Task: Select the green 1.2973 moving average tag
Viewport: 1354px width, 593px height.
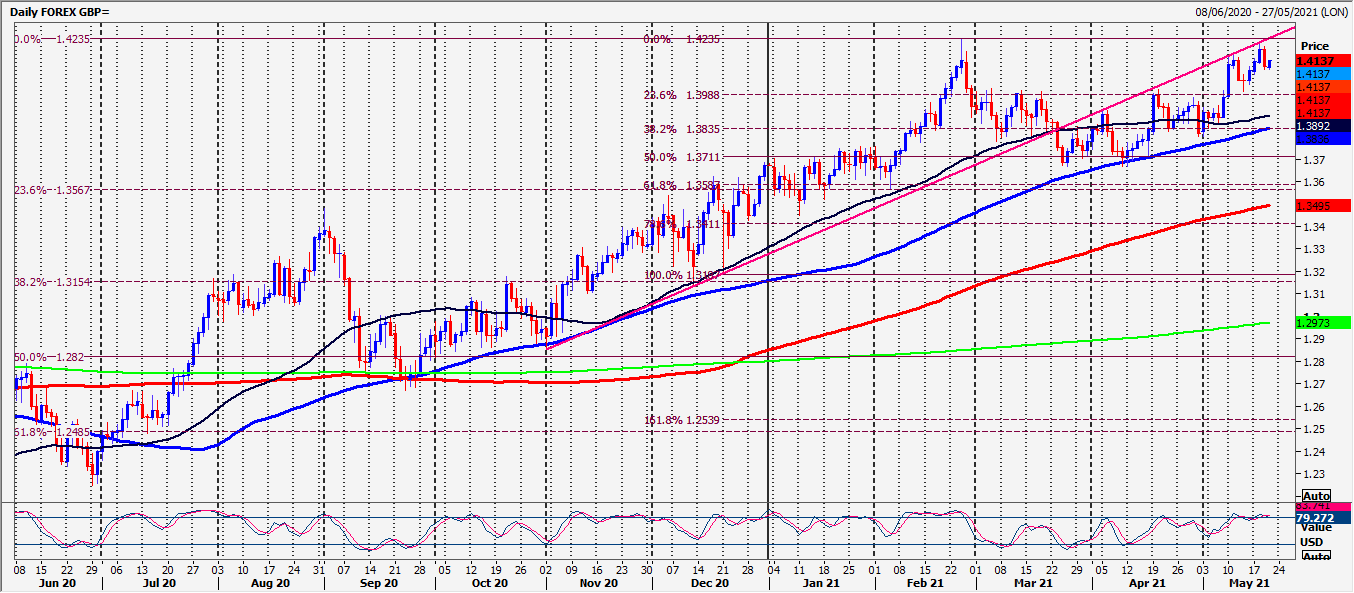Action: 1314,323
